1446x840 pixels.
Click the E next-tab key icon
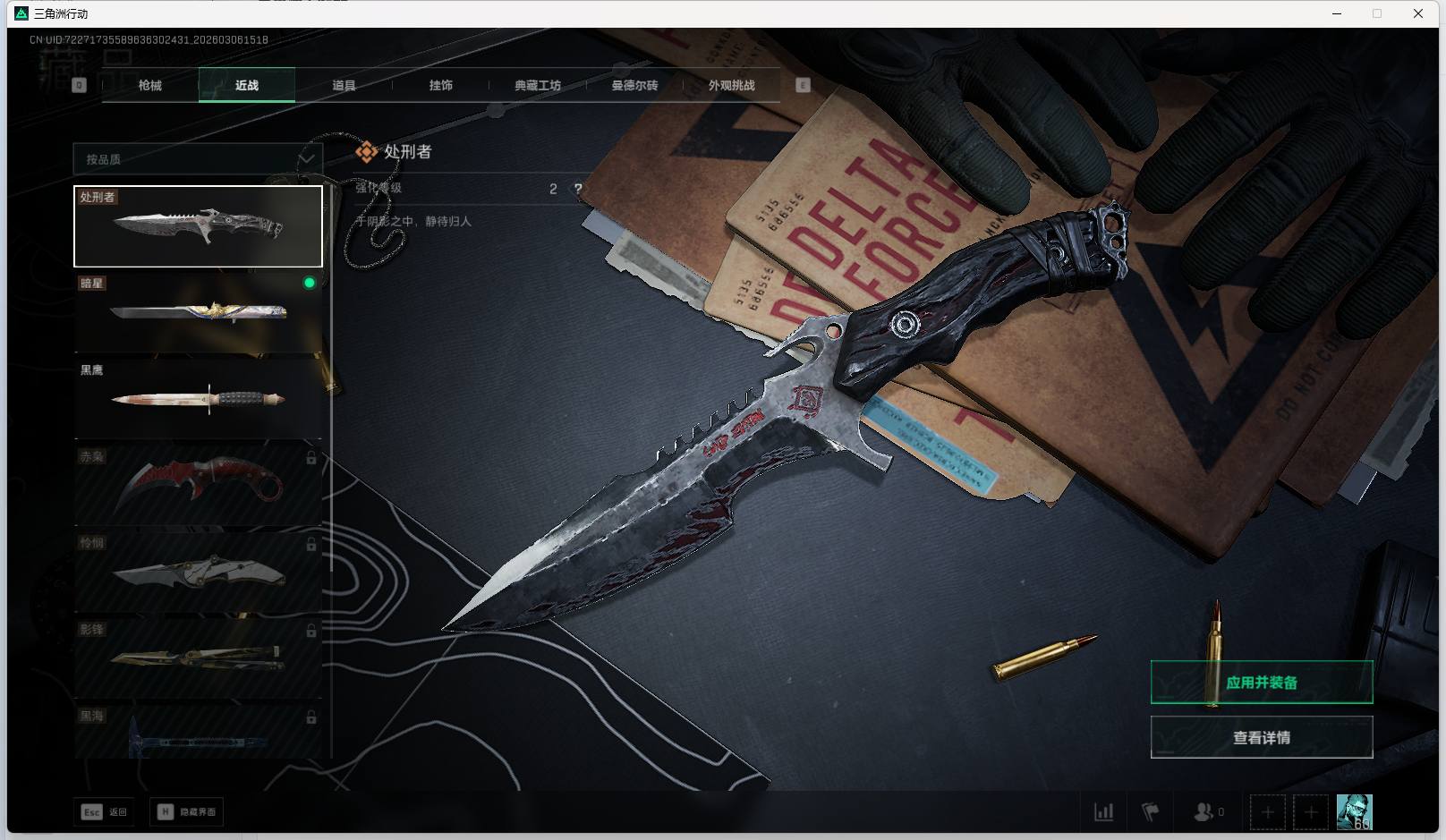(803, 85)
